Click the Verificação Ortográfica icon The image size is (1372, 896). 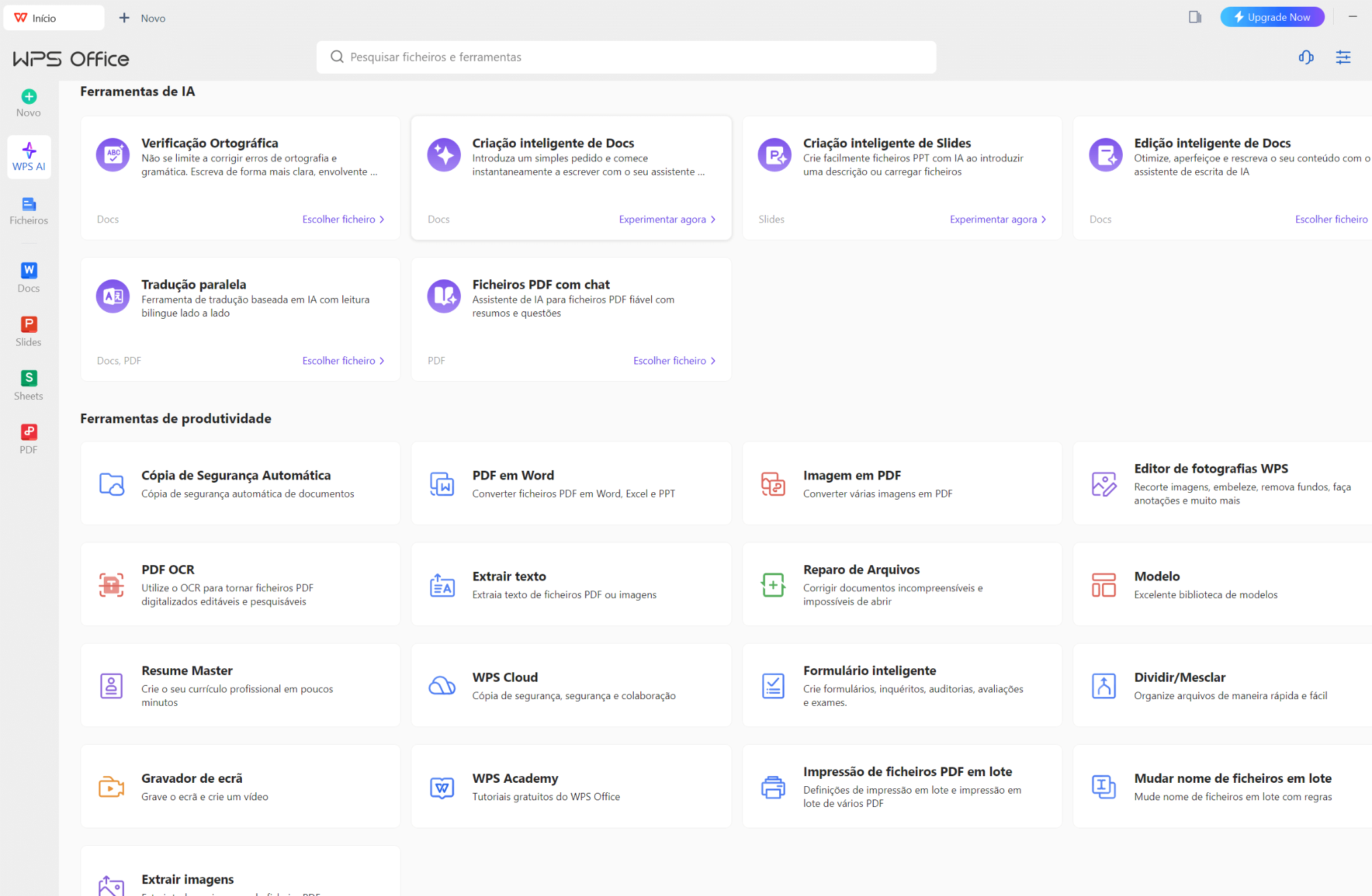pos(113,155)
